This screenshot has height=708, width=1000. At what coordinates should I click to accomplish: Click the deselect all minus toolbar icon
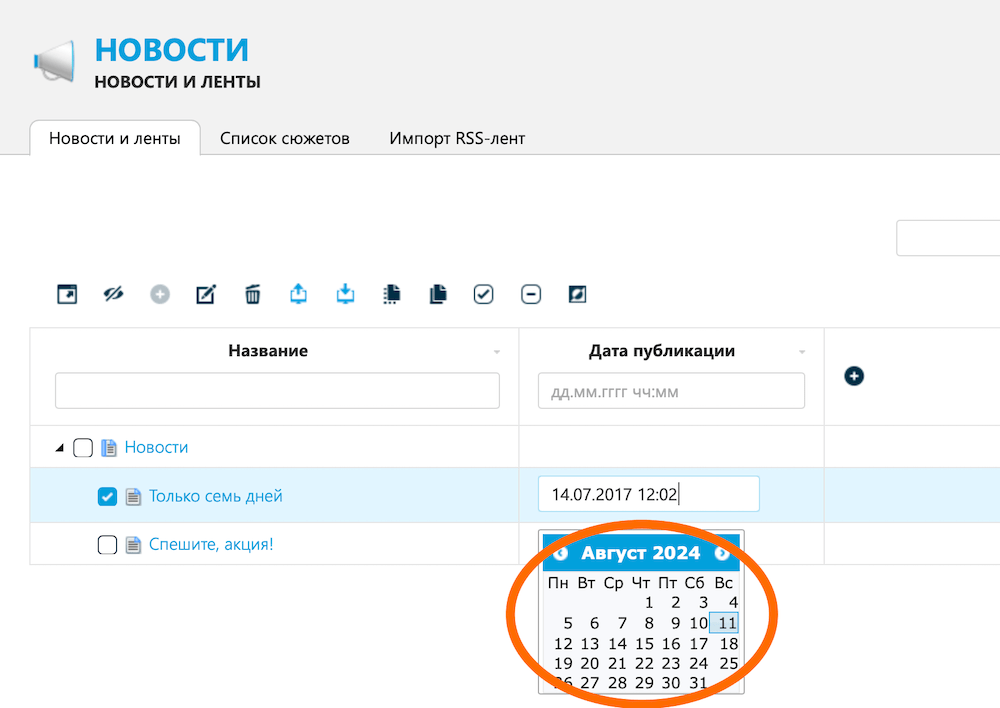pos(531,294)
